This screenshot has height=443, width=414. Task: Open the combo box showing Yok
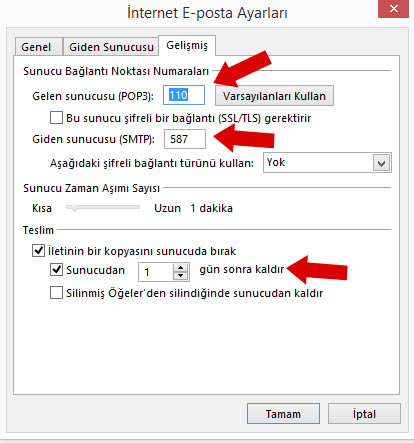(x=327, y=163)
